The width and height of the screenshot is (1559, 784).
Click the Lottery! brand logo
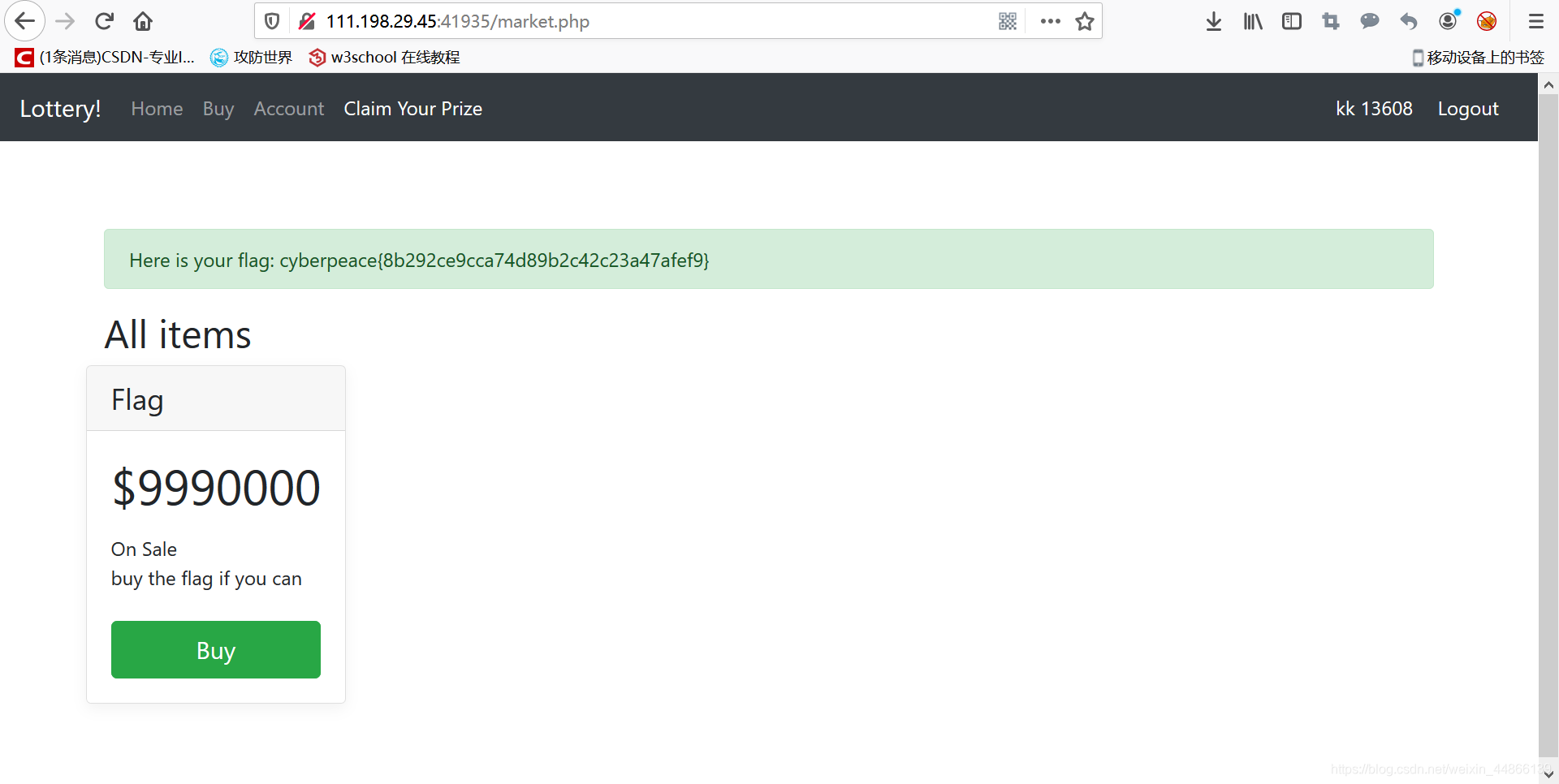60,108
